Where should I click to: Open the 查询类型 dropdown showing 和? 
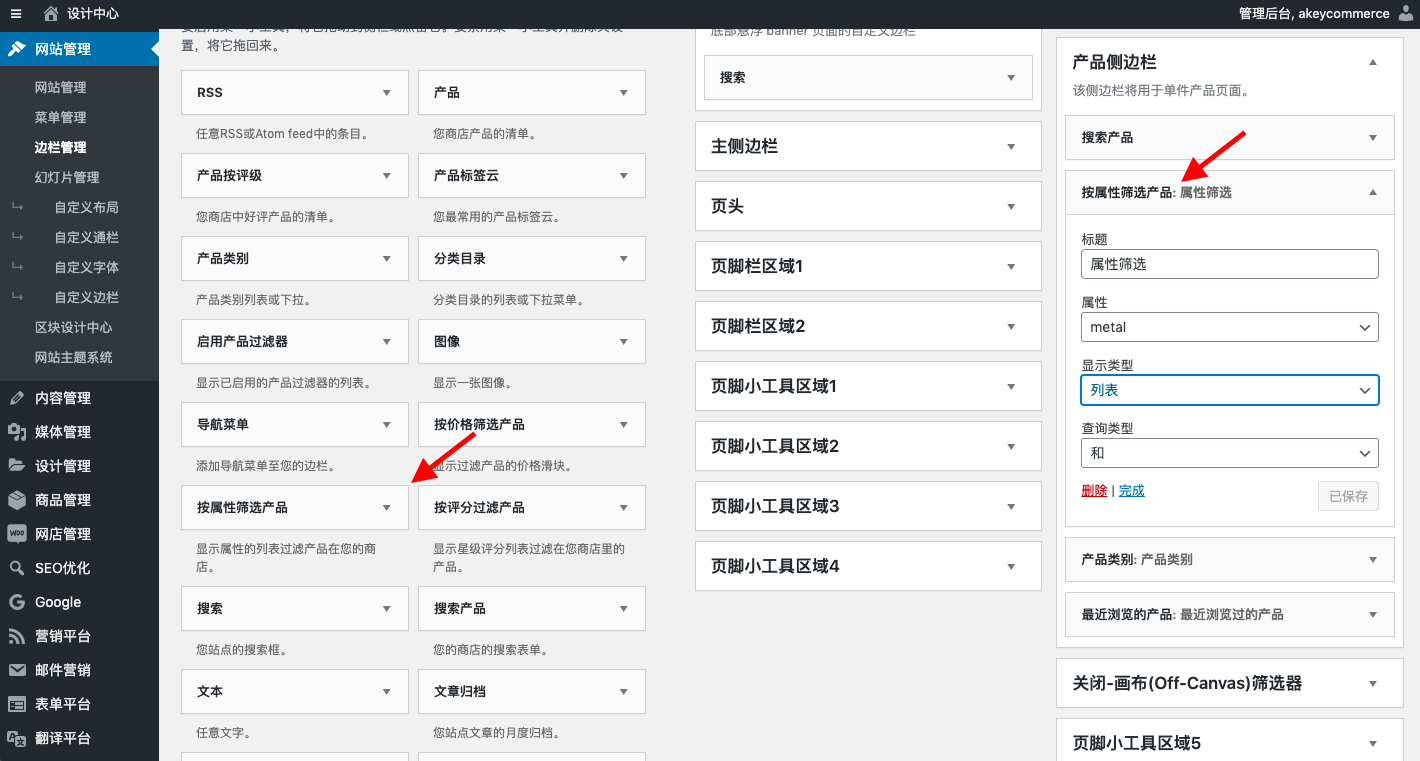(1229, 453)
